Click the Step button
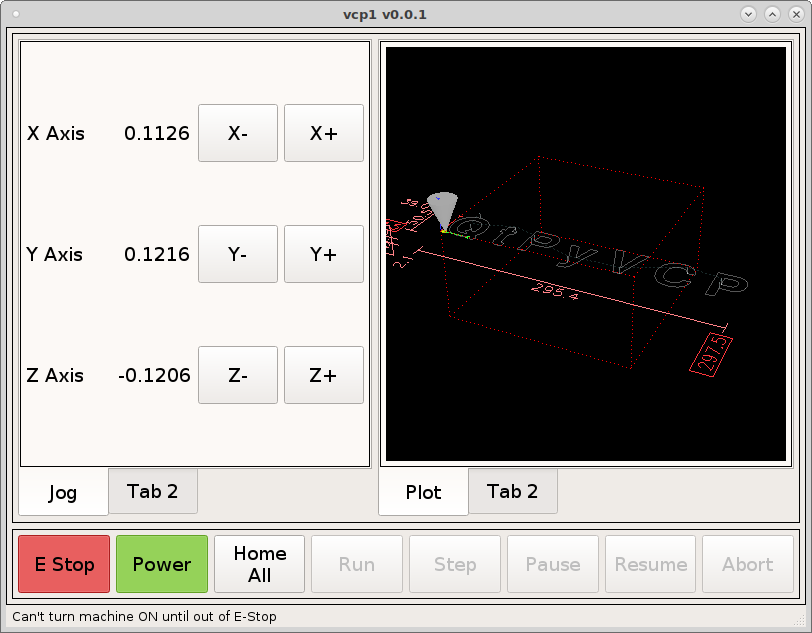812x633 pixels. (455, 564)
